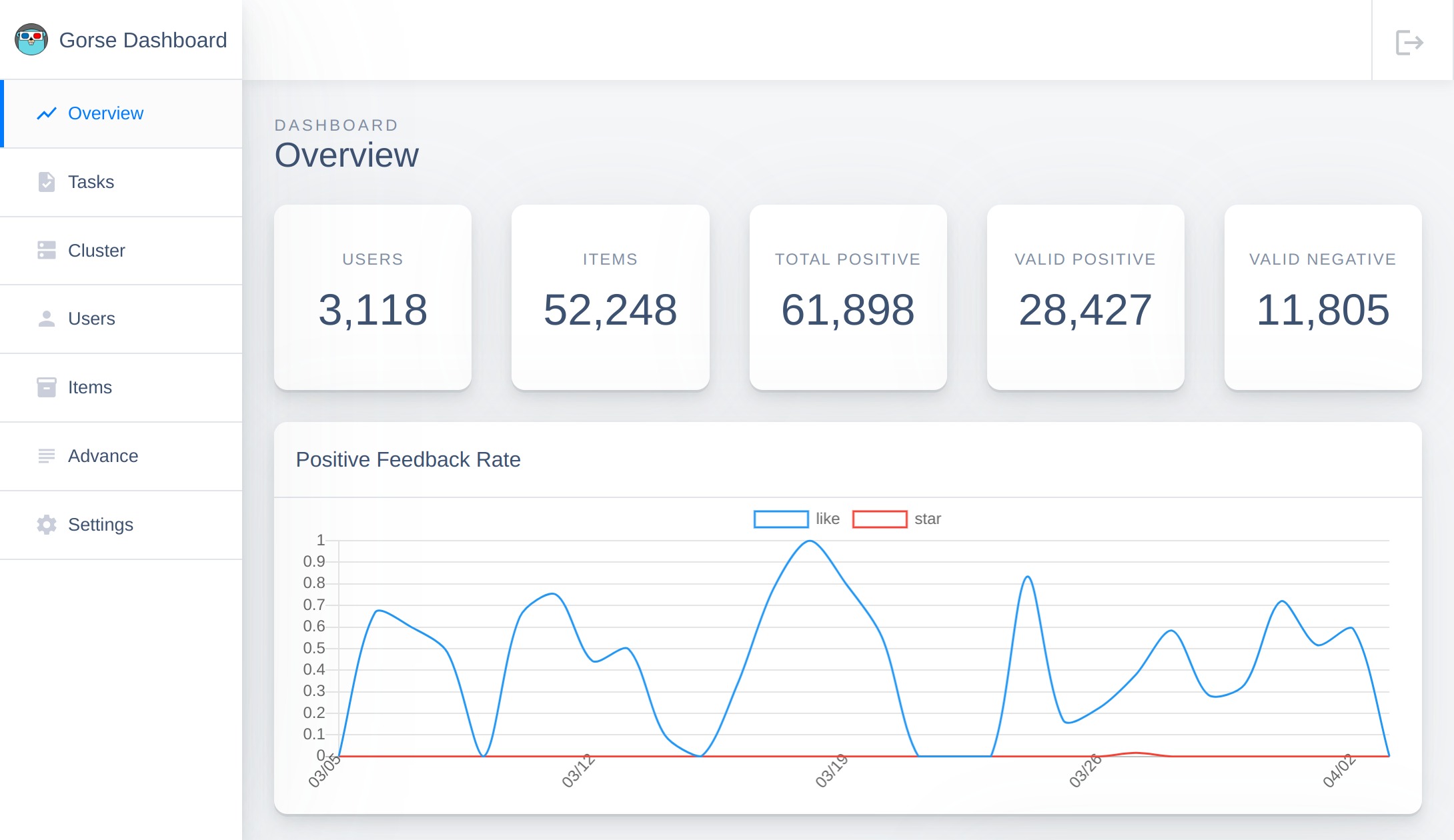Open the Cluster menu item
Screen dimensions: 1454x840
(97, 251)
